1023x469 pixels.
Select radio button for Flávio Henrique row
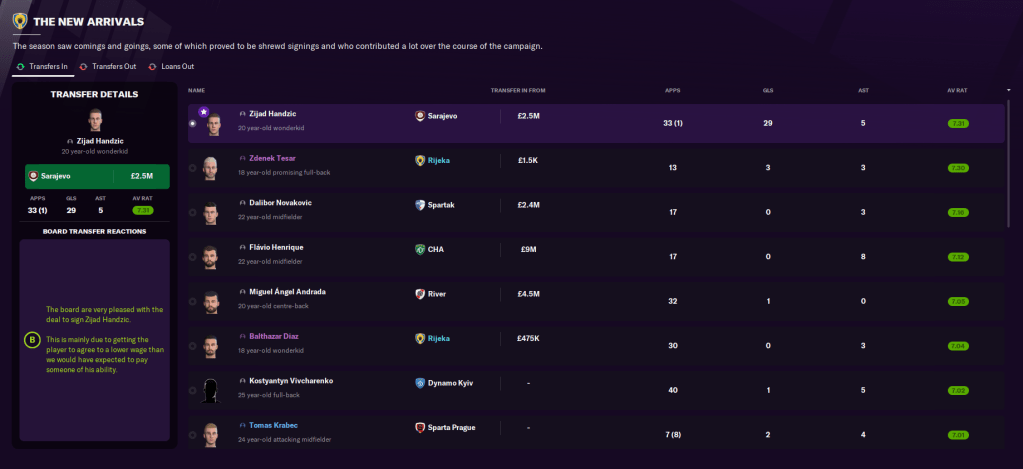(192, 257)
